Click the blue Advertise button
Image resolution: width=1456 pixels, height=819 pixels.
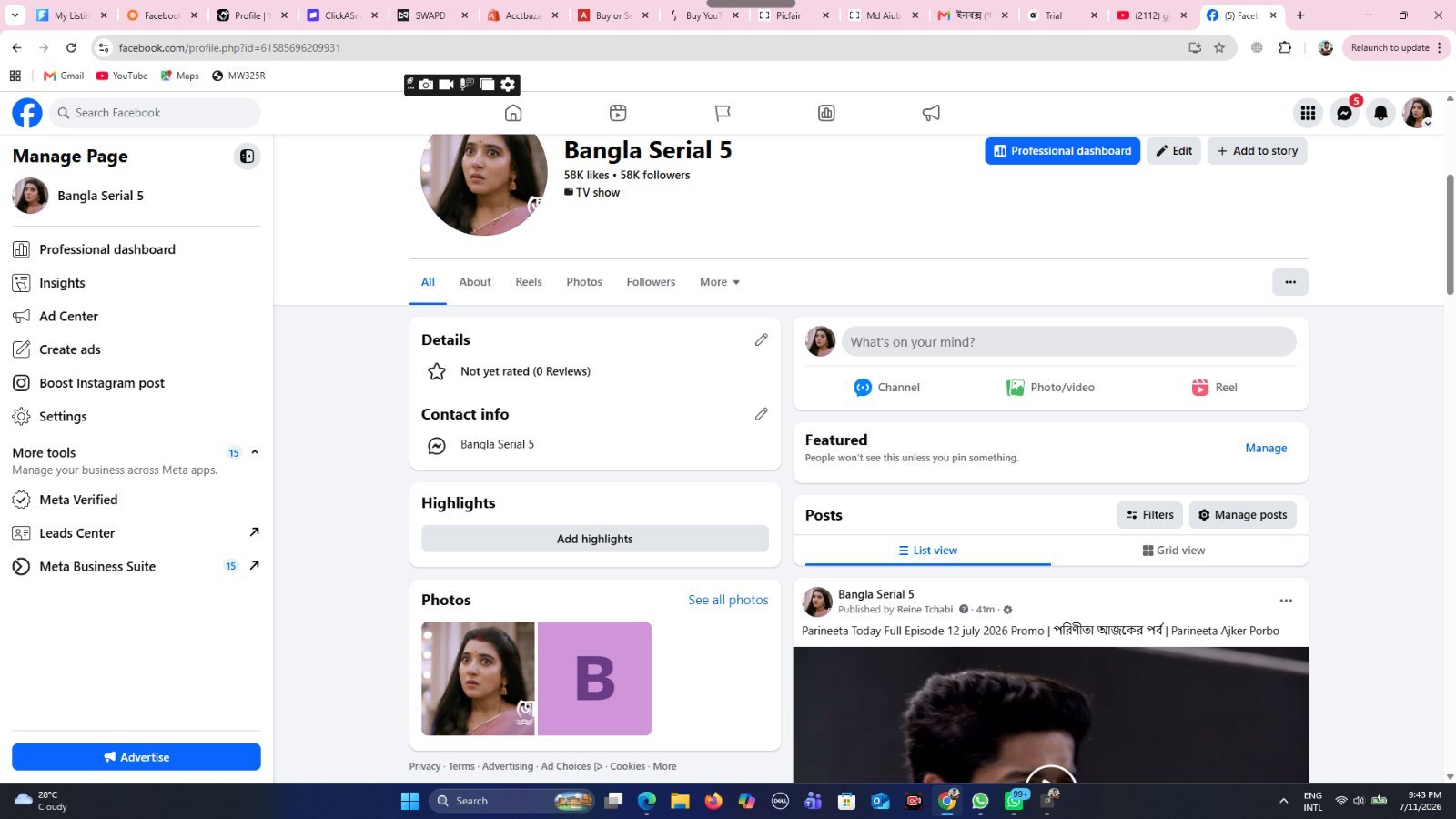pyautogui.click(x=136, y=757)
